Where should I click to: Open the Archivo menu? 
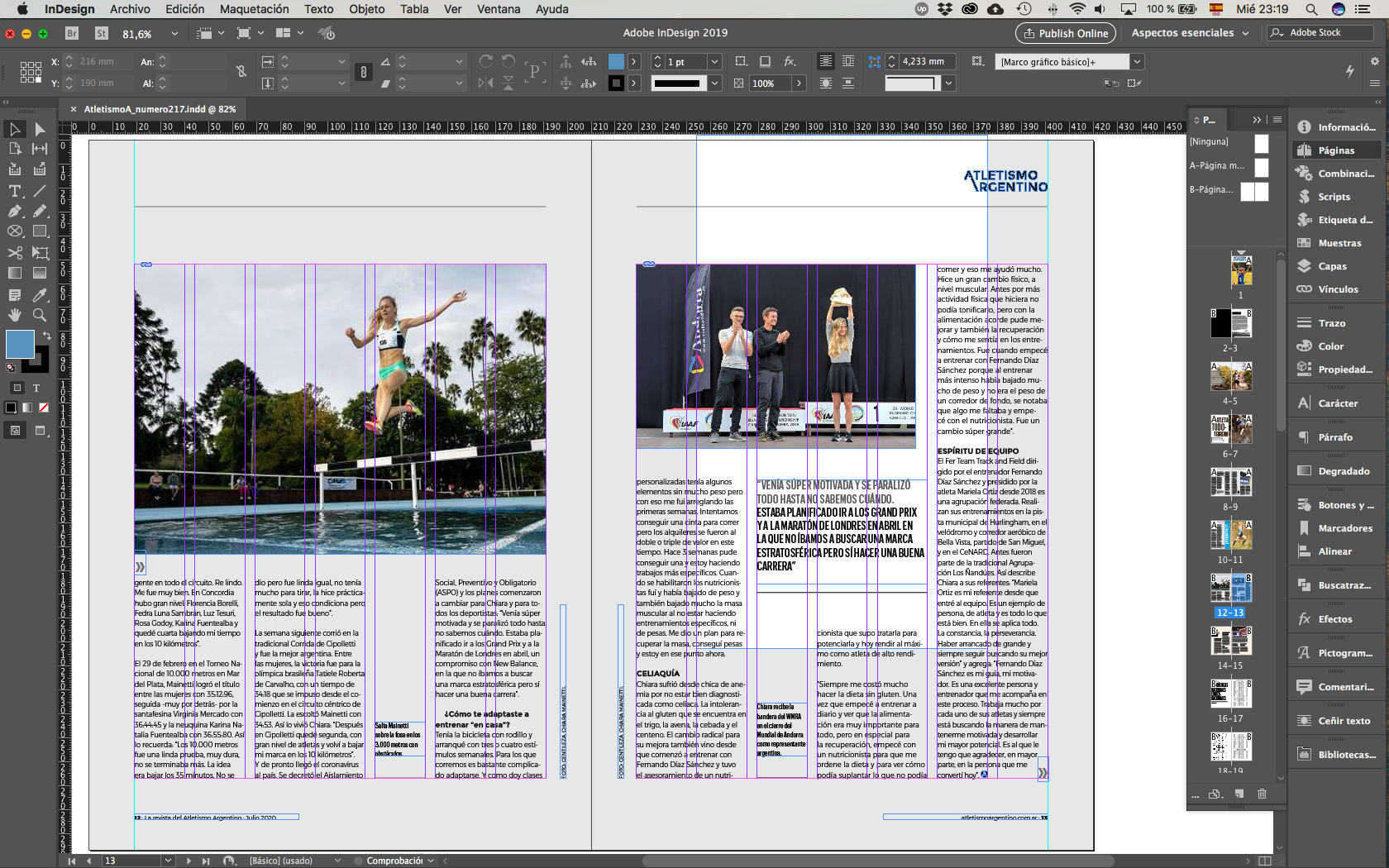pyautogui.click(x=130, y=9)
